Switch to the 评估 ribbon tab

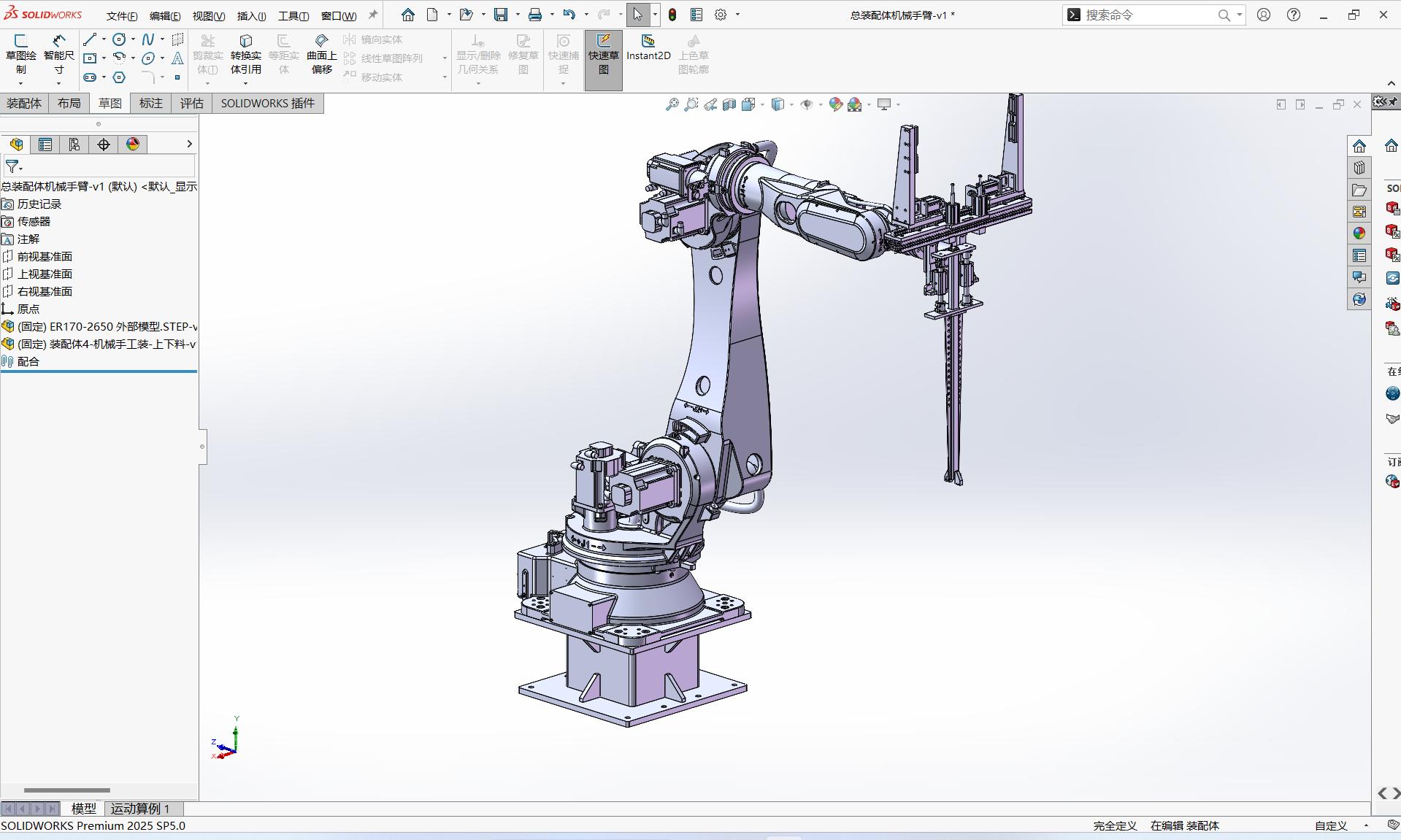192,104
